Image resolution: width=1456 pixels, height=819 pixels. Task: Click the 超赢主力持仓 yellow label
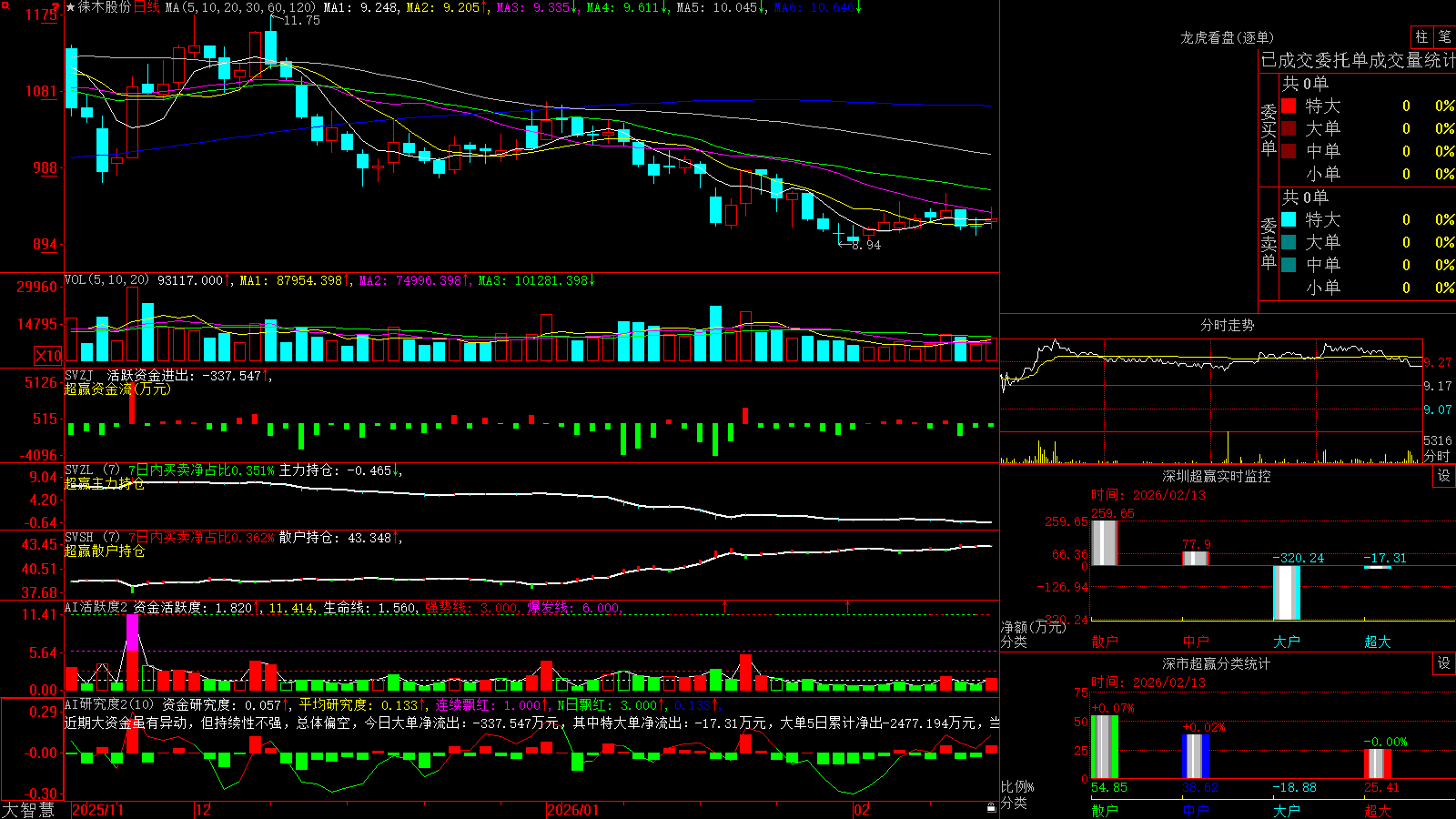[105, 483]
